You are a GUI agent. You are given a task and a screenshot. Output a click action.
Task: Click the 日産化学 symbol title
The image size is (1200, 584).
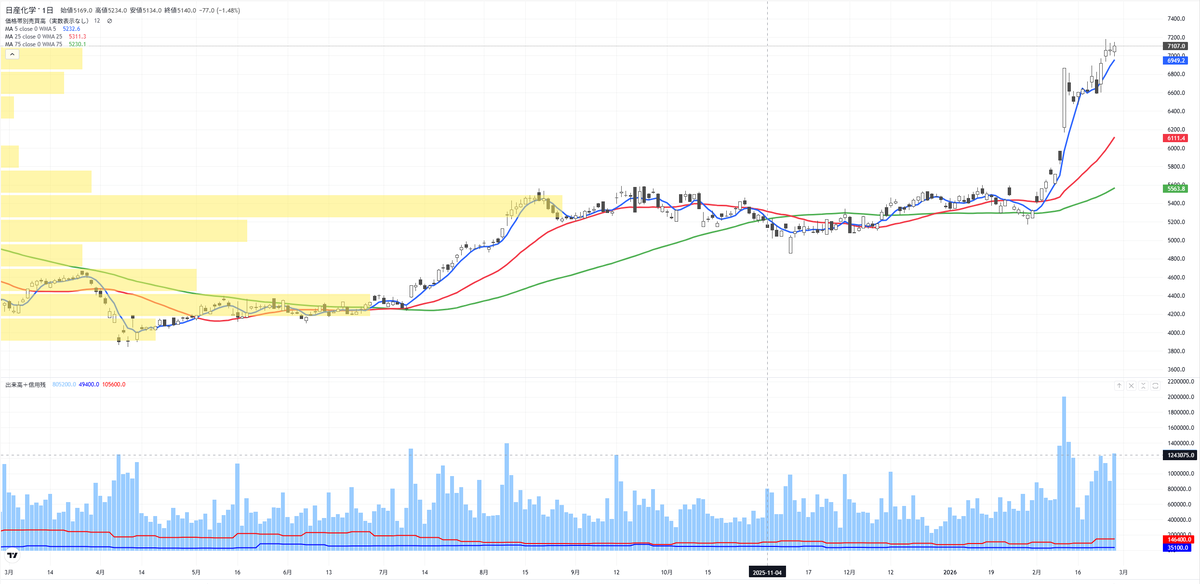(22, 9)
